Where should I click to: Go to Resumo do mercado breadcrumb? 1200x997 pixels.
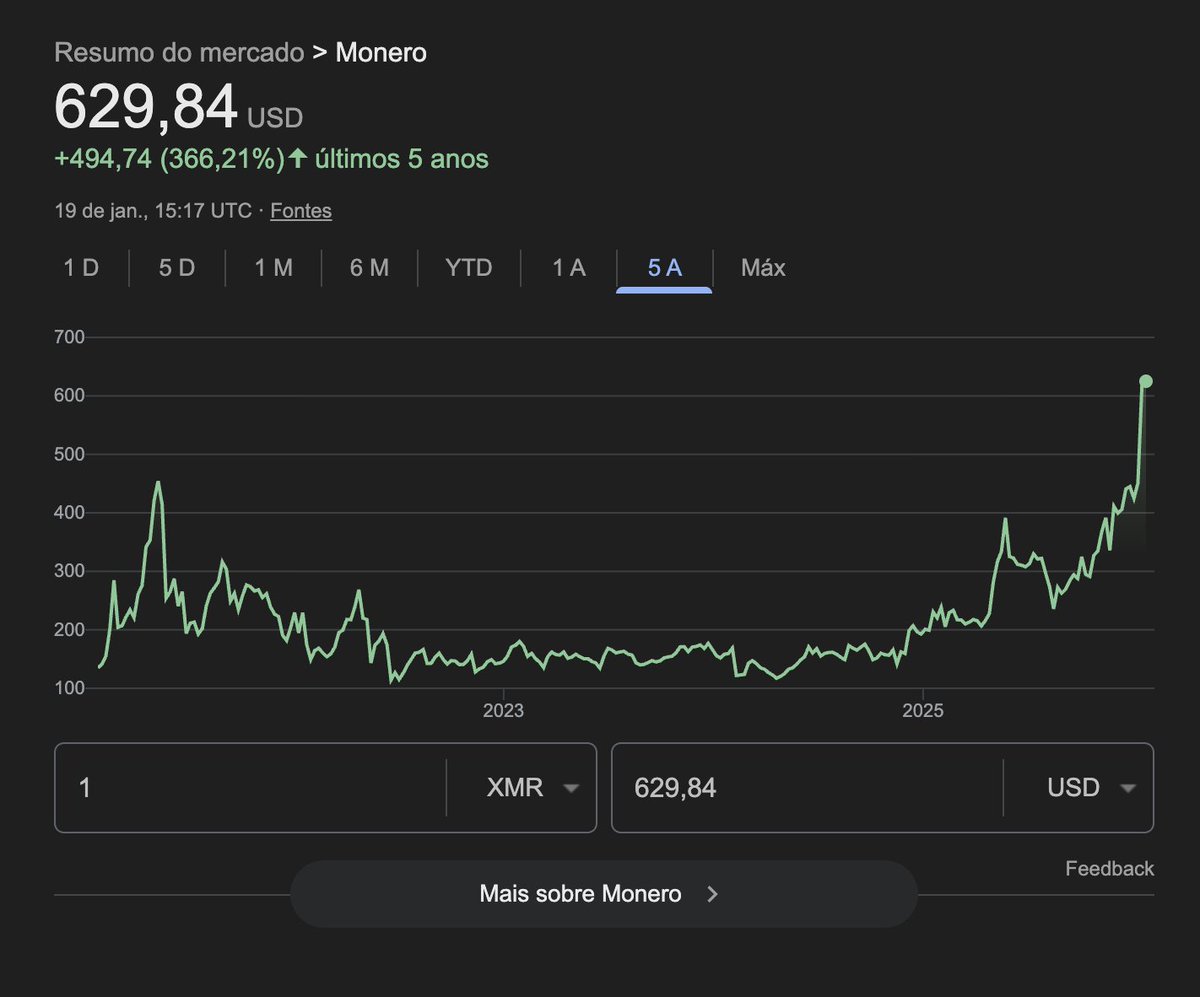pyautogui.click(x=178, y=52)
